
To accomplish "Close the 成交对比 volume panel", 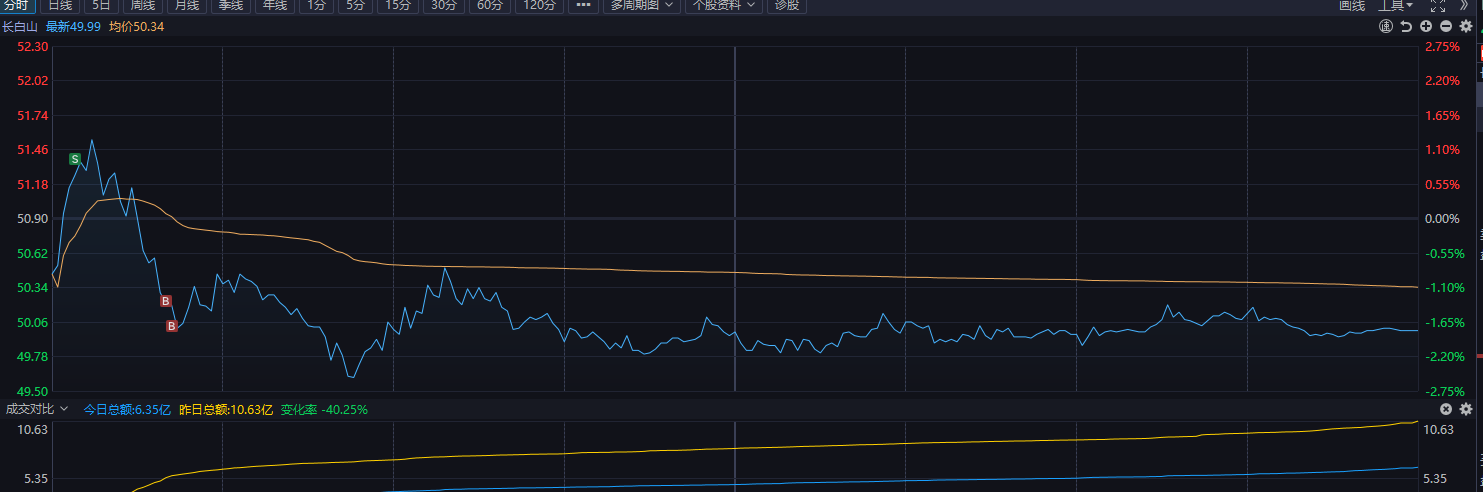I will pos(1446,409).
